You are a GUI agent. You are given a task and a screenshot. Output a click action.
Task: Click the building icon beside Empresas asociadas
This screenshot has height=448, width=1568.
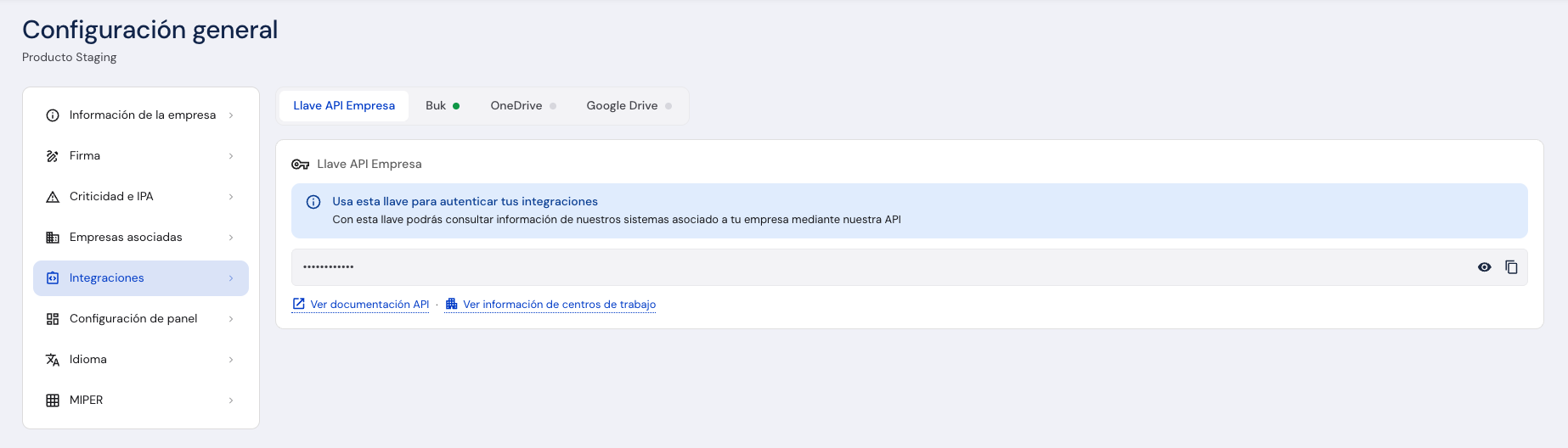(53, 238)
